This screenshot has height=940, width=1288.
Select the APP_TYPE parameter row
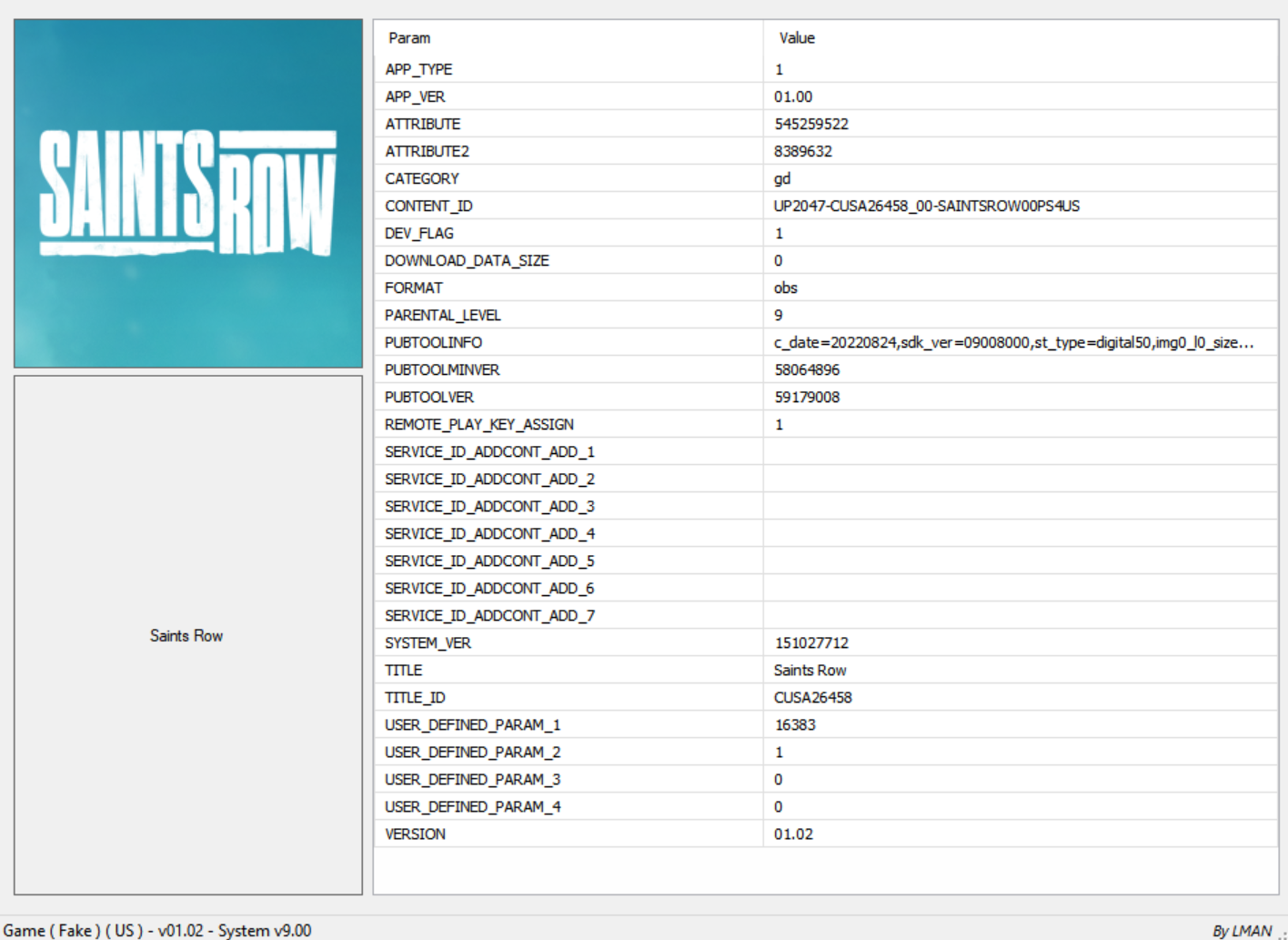click(826, 69)
